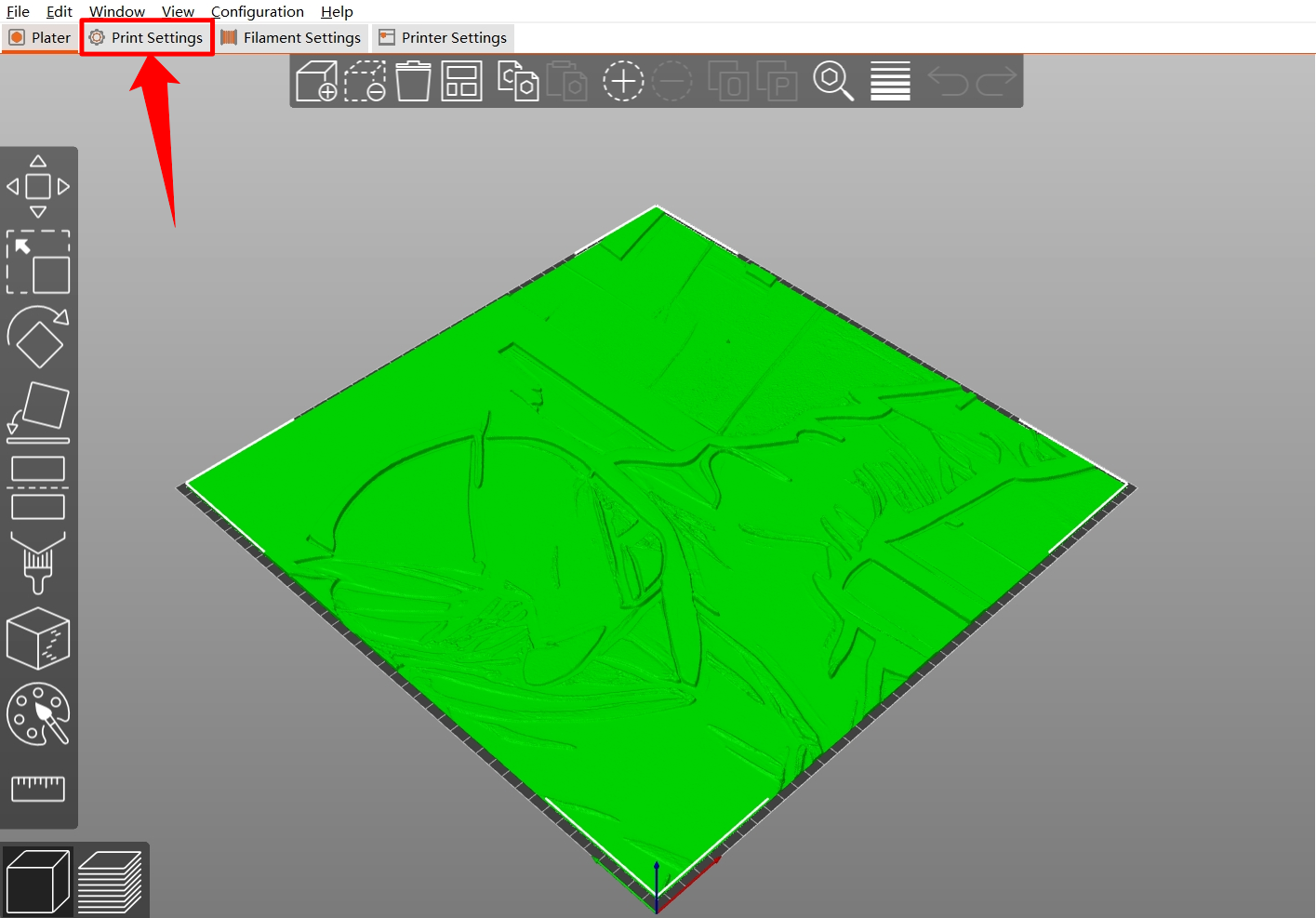
Task: Open the Configuration menu
Action: [258, 11]
